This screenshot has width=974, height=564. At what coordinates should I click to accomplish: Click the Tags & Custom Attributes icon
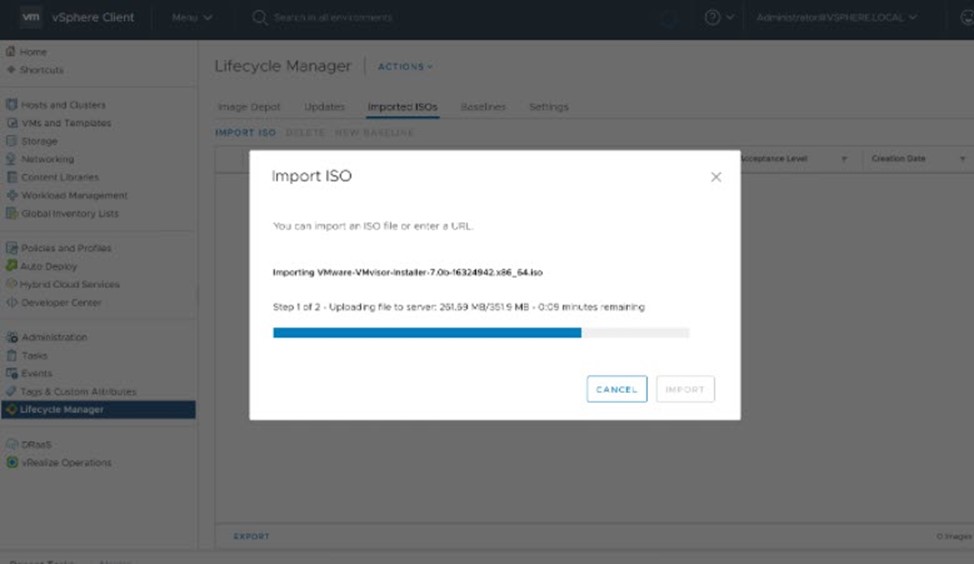11,391
